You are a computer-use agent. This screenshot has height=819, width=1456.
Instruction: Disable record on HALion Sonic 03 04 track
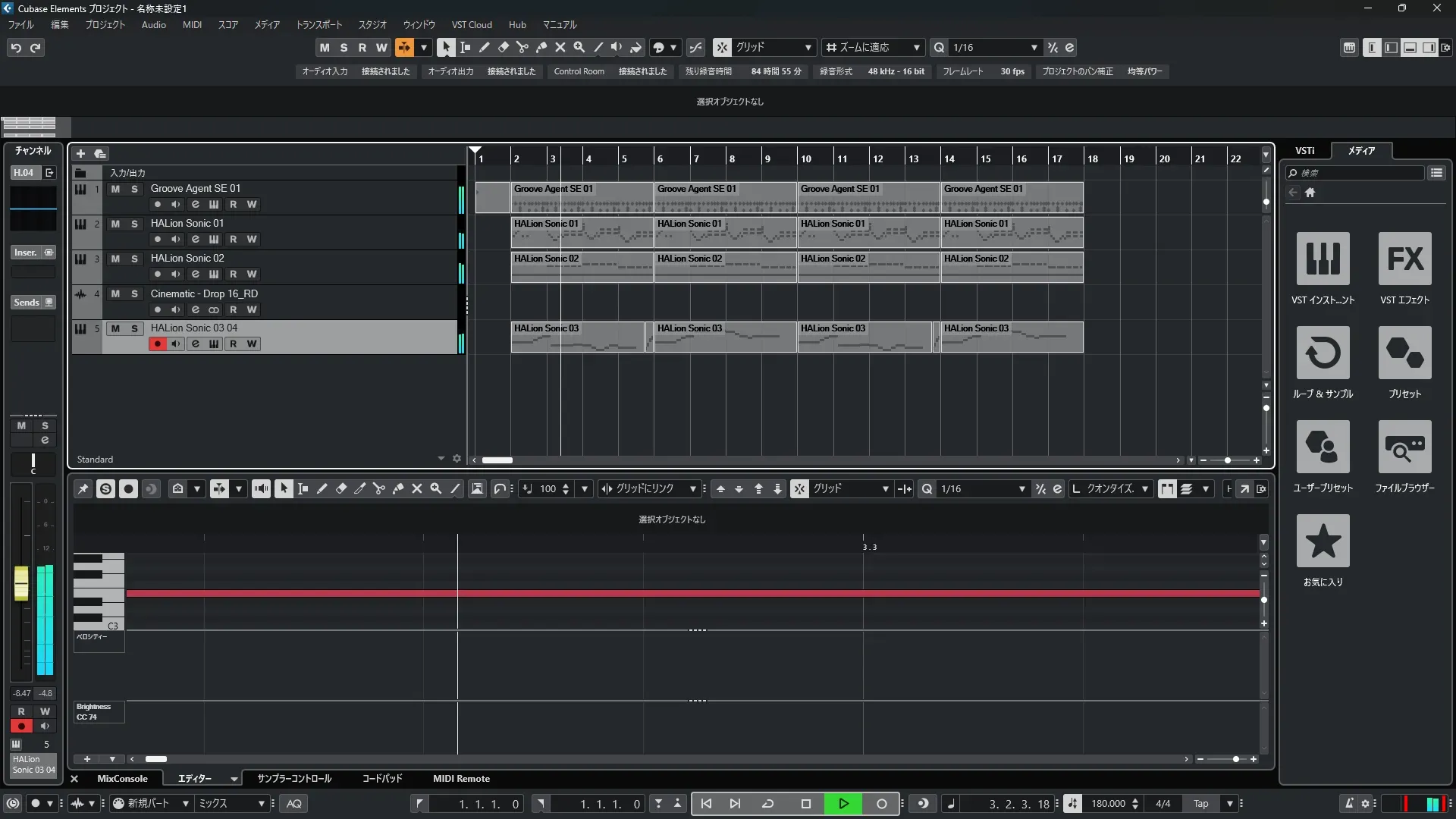[157, 344]
